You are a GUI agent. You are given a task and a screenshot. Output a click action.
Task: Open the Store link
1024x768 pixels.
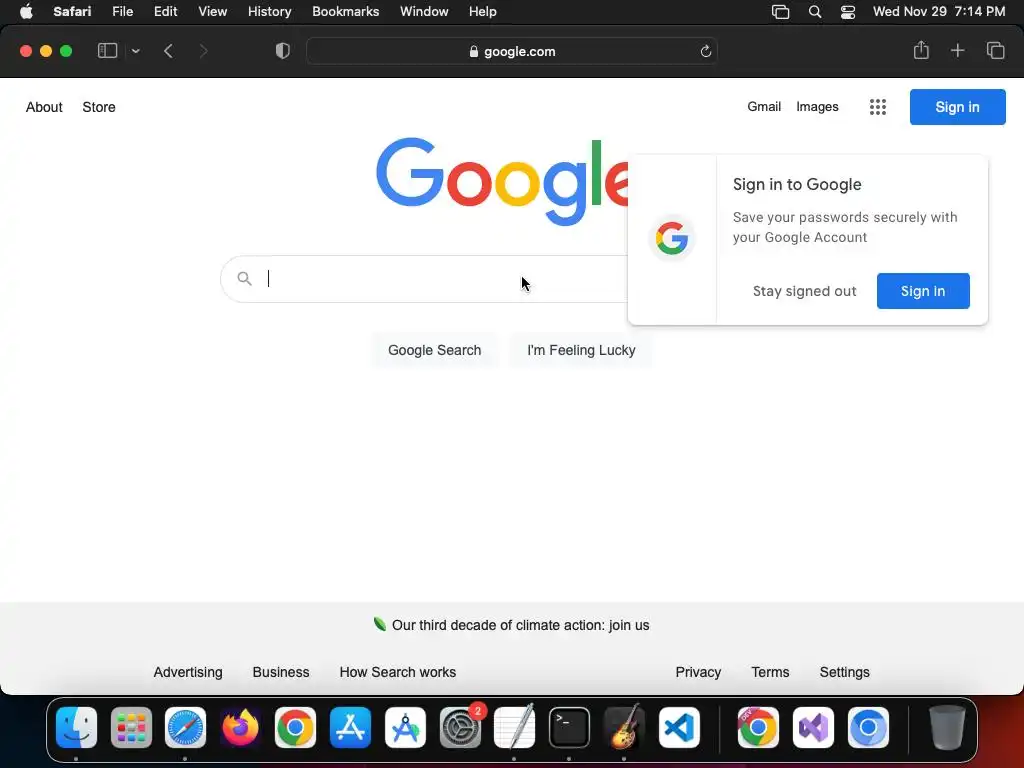point(99,107)
